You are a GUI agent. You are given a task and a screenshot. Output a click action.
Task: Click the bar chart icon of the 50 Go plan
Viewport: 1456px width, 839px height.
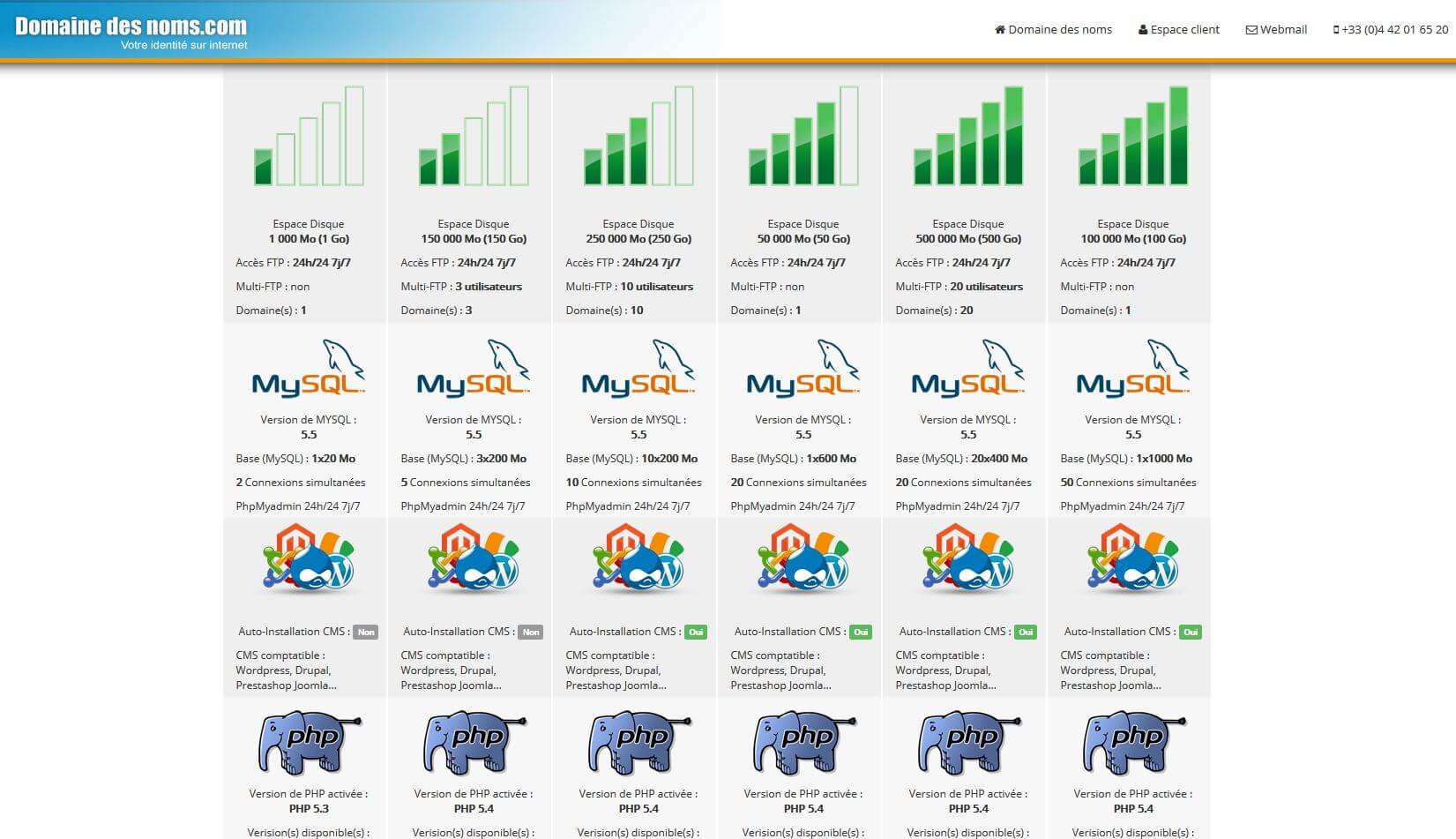pos(803,136)
